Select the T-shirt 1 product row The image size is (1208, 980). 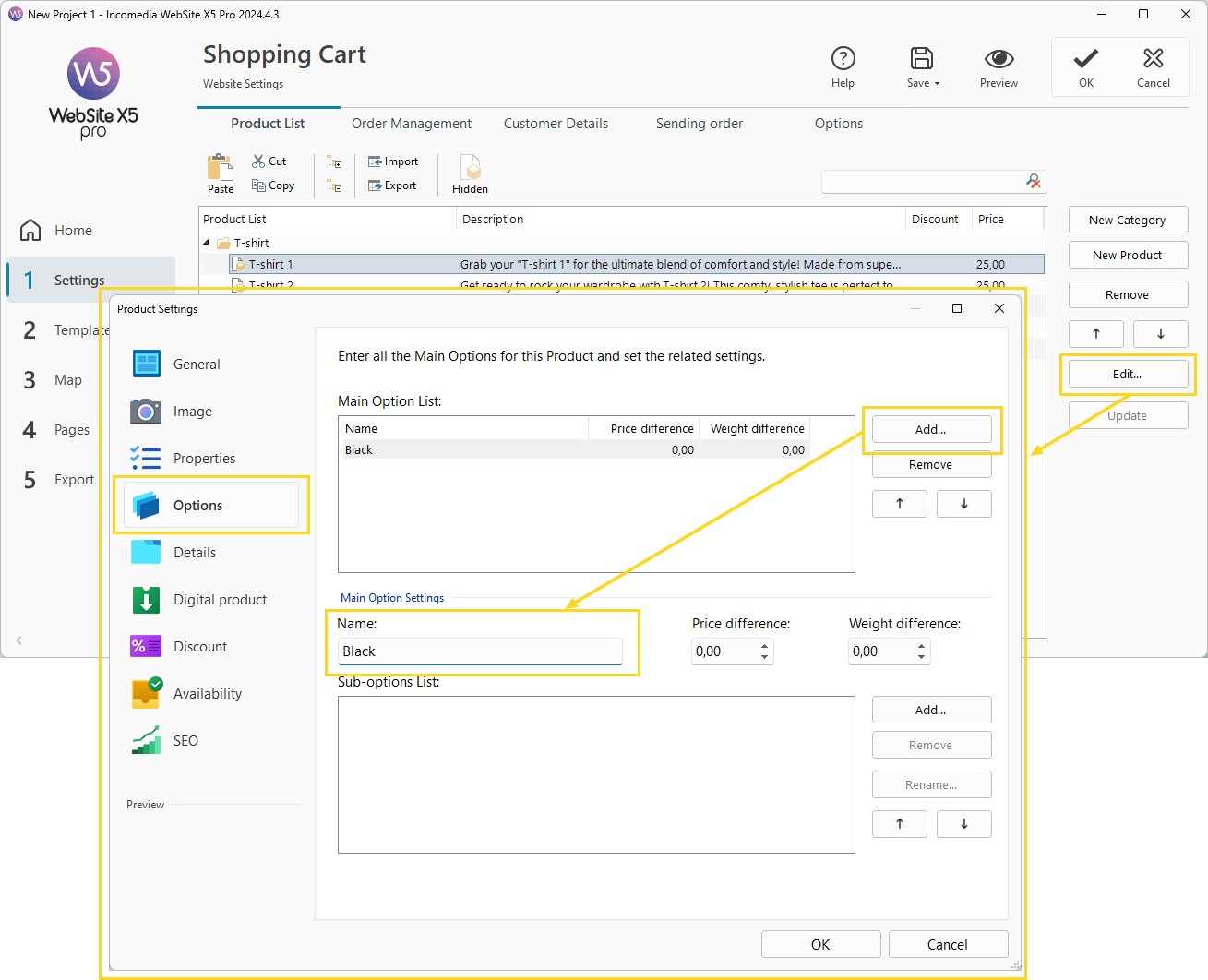tap(637, 264)
